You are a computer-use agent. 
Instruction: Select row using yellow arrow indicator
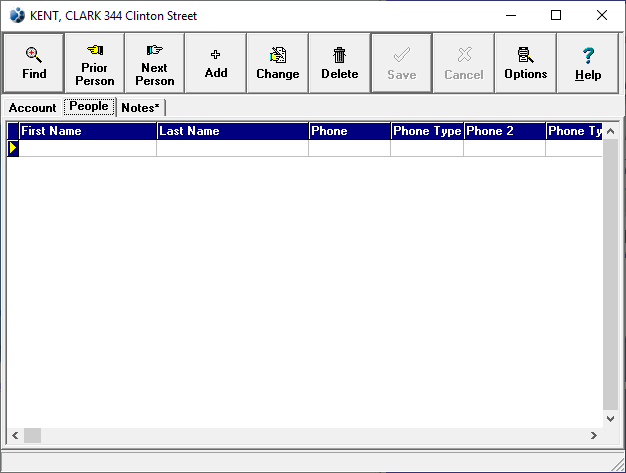(13, 148)
